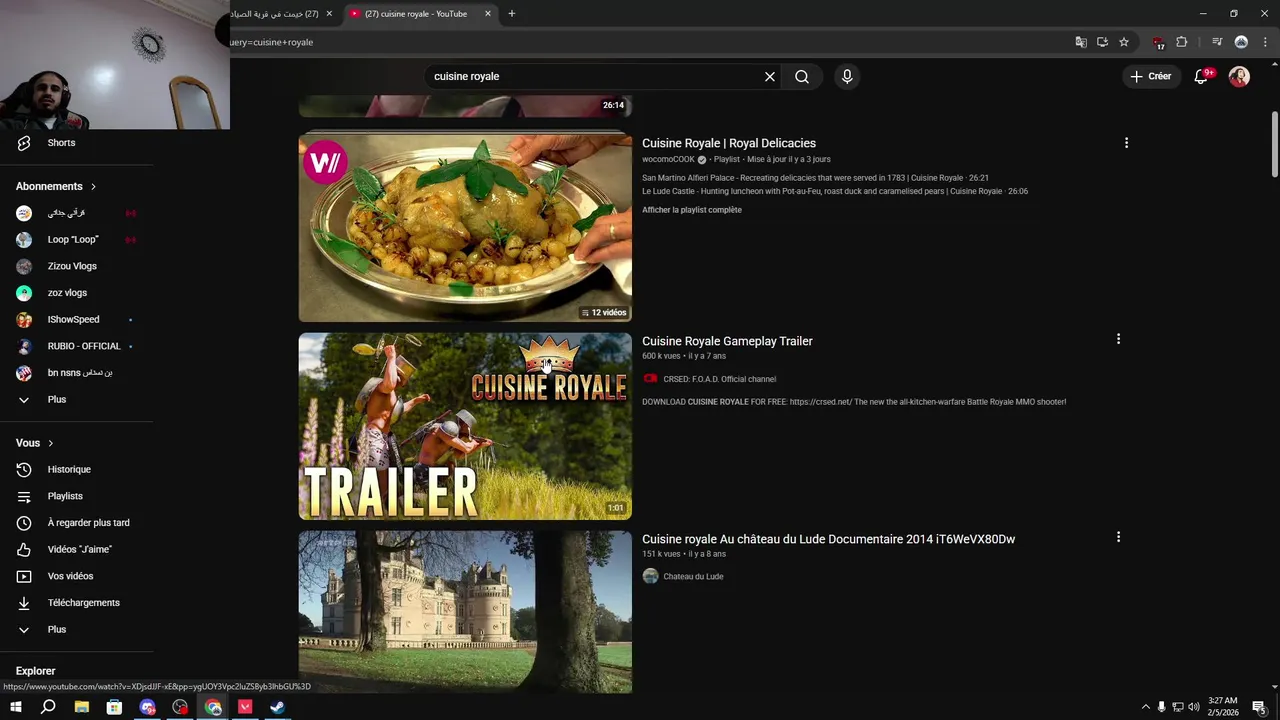Clear the search box with the X icon
The height and width of the screenshot is (720, 1280).
[x=770, y=77]
